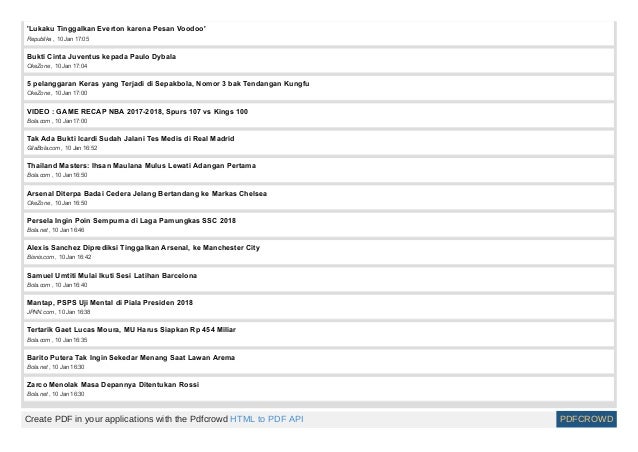Click the OkeZone source line under the Arsenal Badai Cedera headline
638x452 pixels.
[x=57, y=203]
